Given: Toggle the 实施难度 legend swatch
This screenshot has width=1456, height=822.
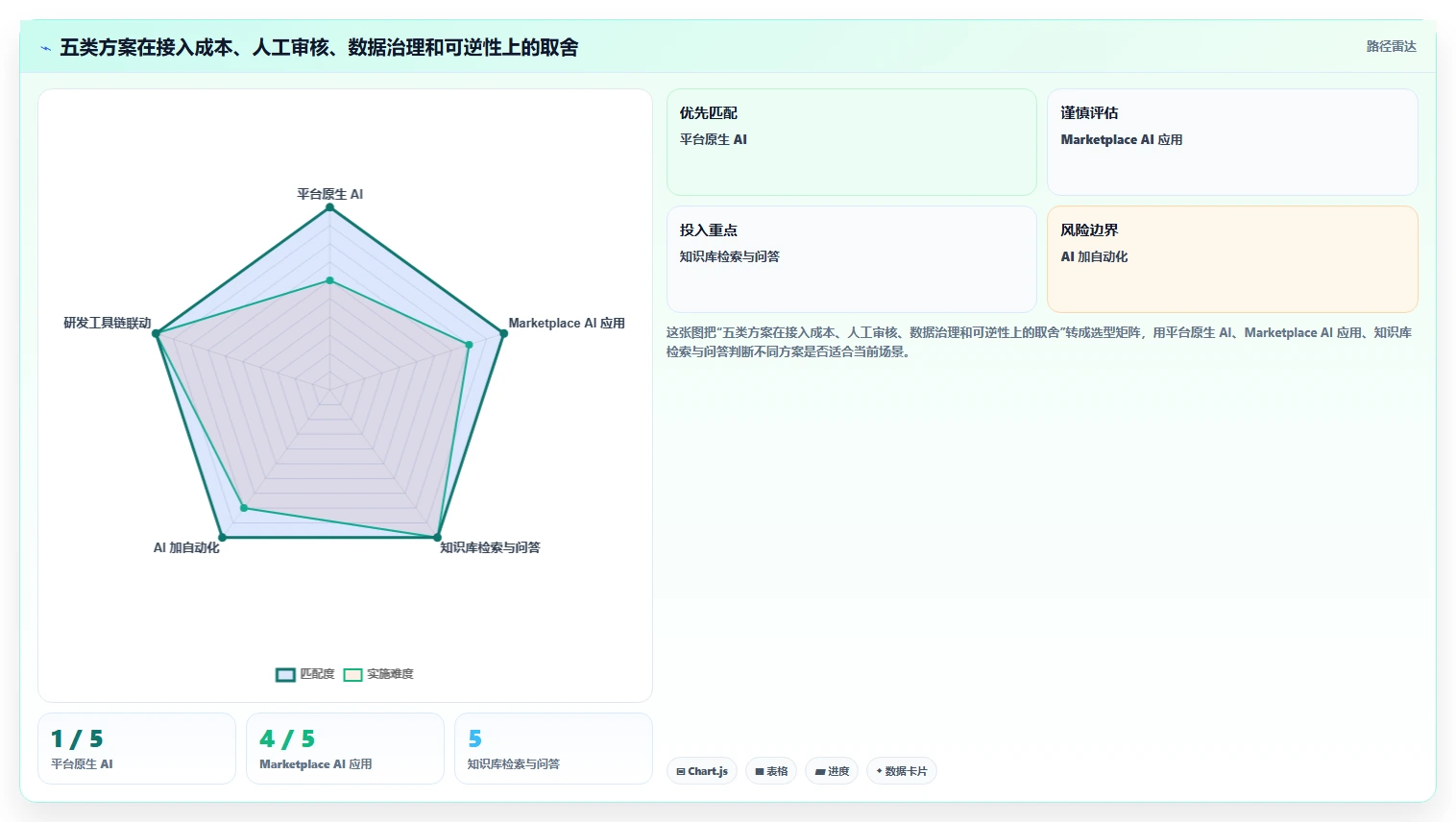Looking at the screenshot, I should (x=352, y=674).
